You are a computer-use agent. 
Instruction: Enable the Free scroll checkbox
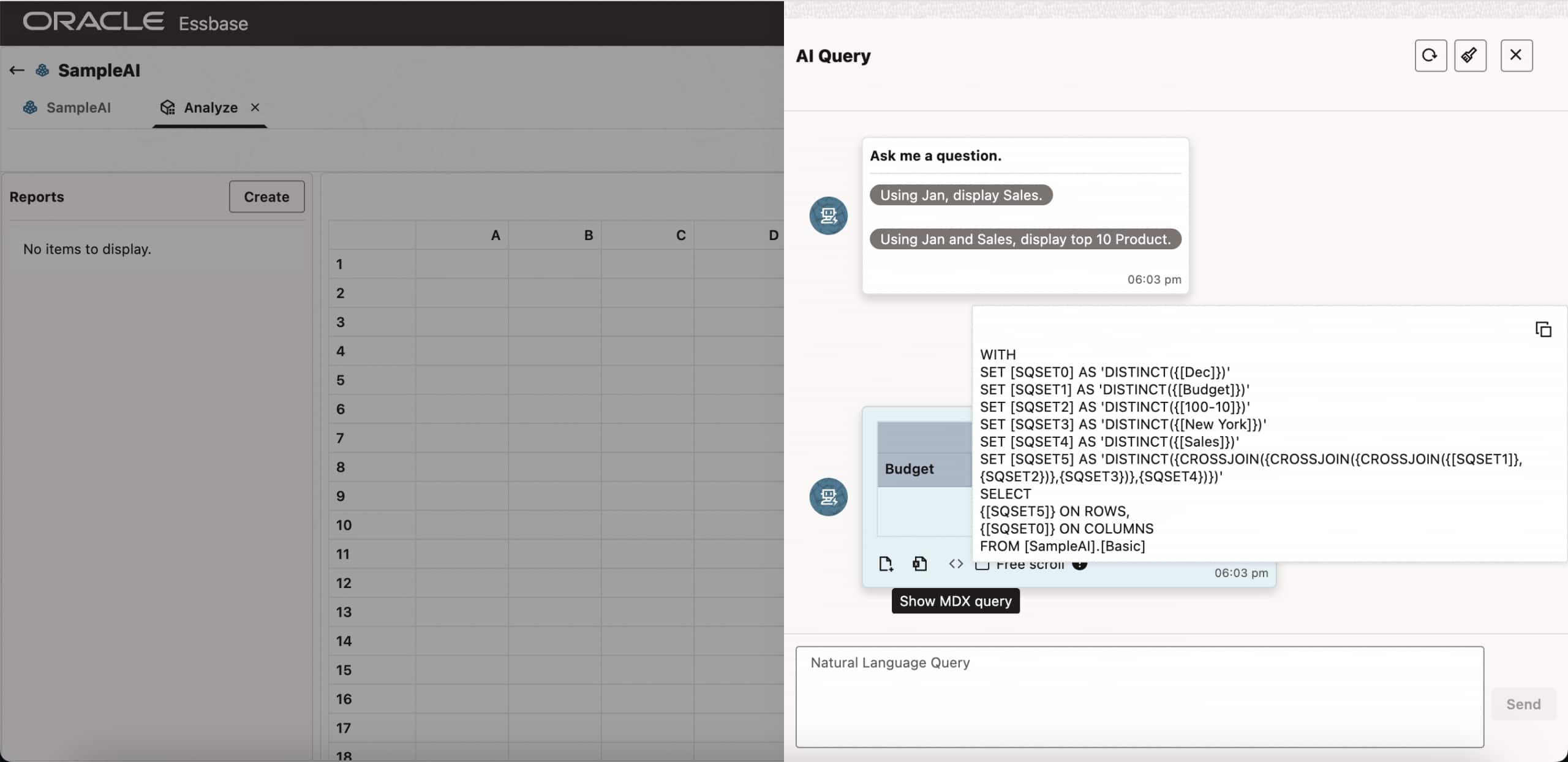[x=982, y=565]
